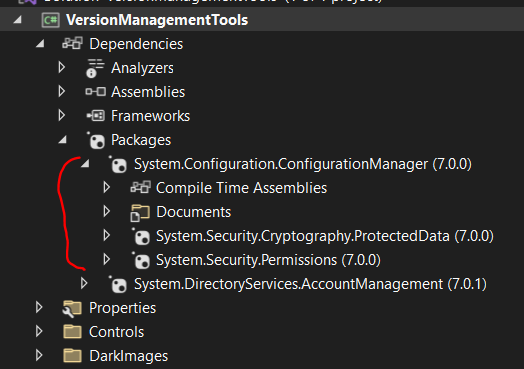Select the DarkImages label
Viewport: 524px width, 369px height.
pos(128,356)
